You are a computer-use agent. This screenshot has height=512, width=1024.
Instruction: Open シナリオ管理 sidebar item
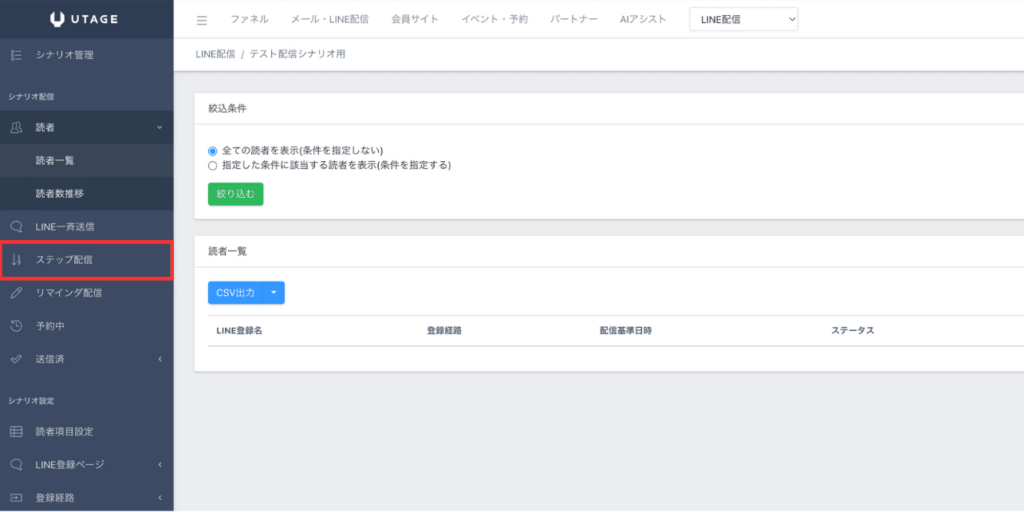click(x=87, y=56)
